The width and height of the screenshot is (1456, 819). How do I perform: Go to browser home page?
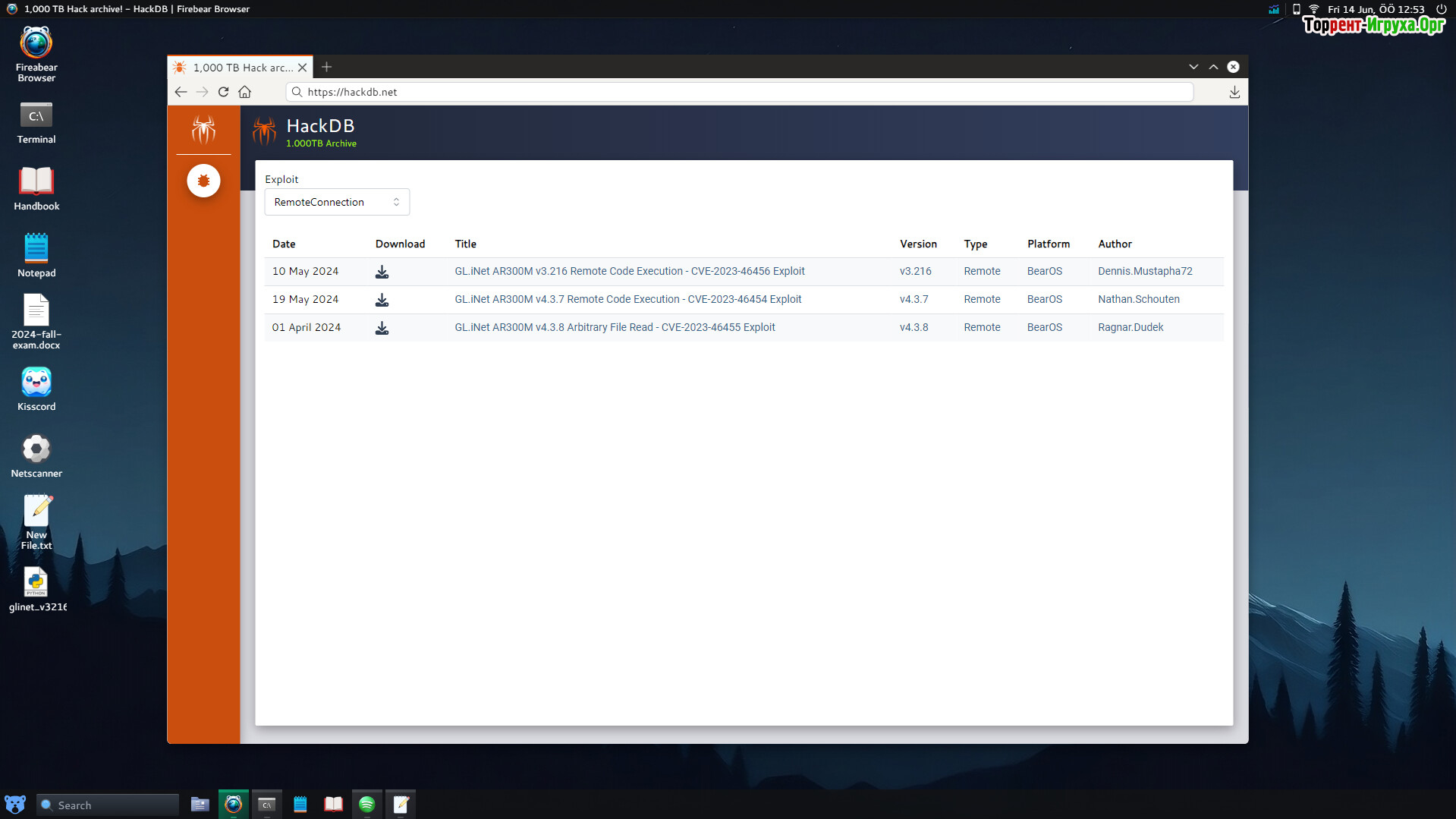tap(244, 92)
